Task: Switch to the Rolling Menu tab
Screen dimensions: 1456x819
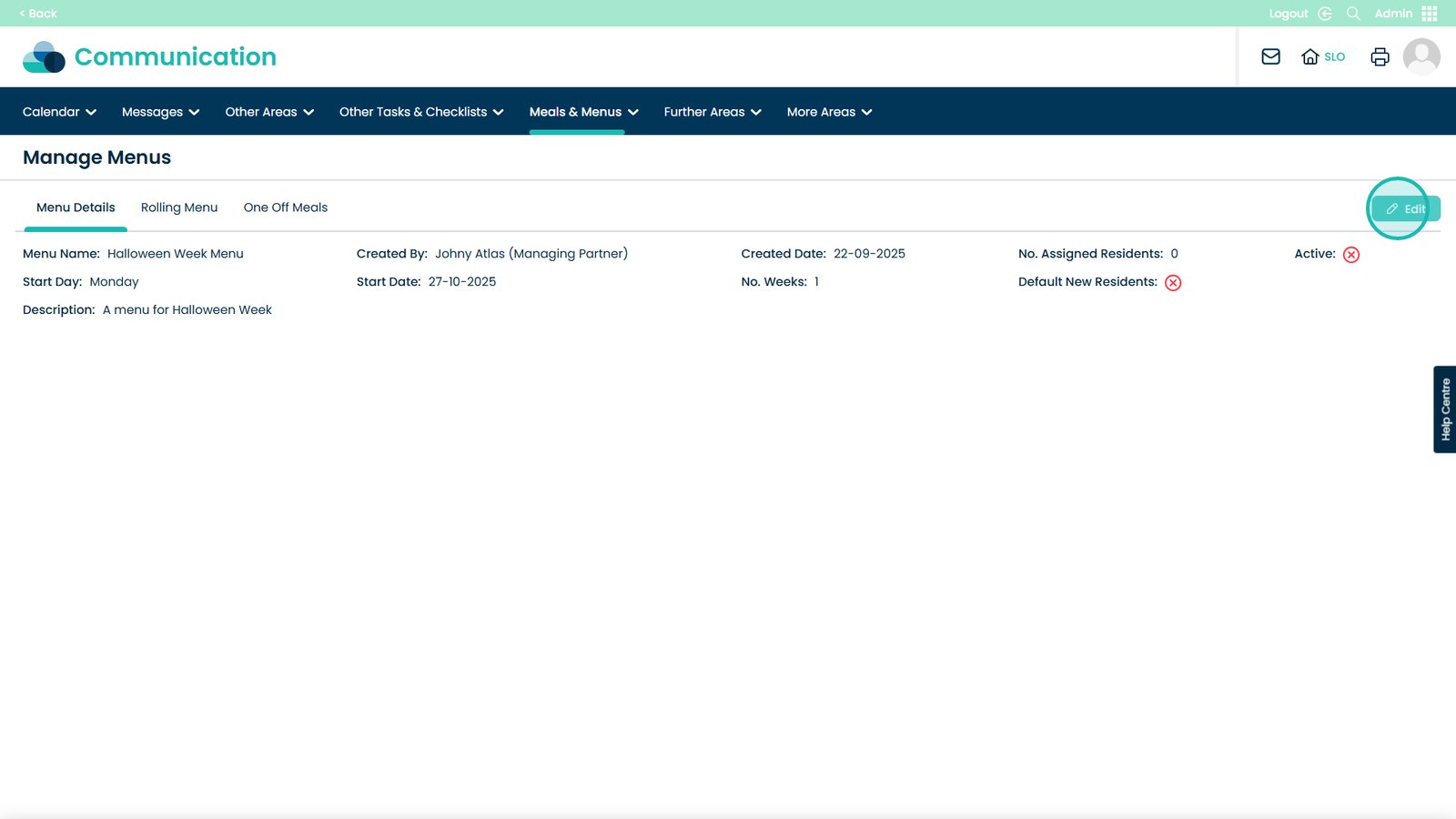Action: pyautogui.click(x=179, y=207)
